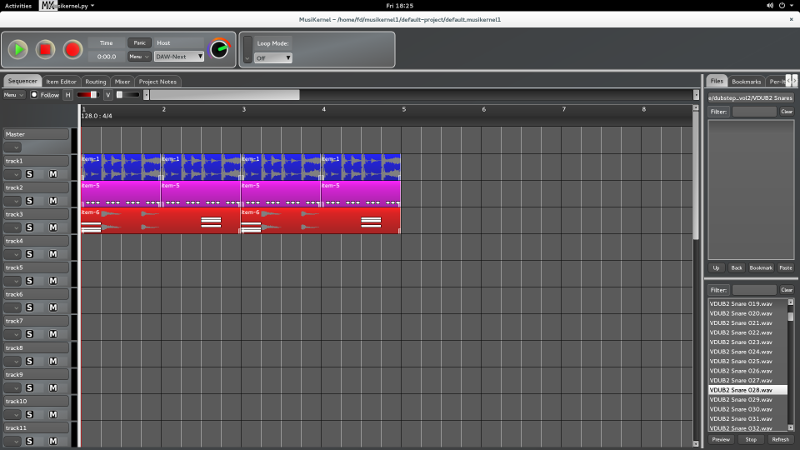Go Up one folder level
Image resolution: width=800 pixels, height=450 pixels.
pyautogui.click(x=716, y=268)
